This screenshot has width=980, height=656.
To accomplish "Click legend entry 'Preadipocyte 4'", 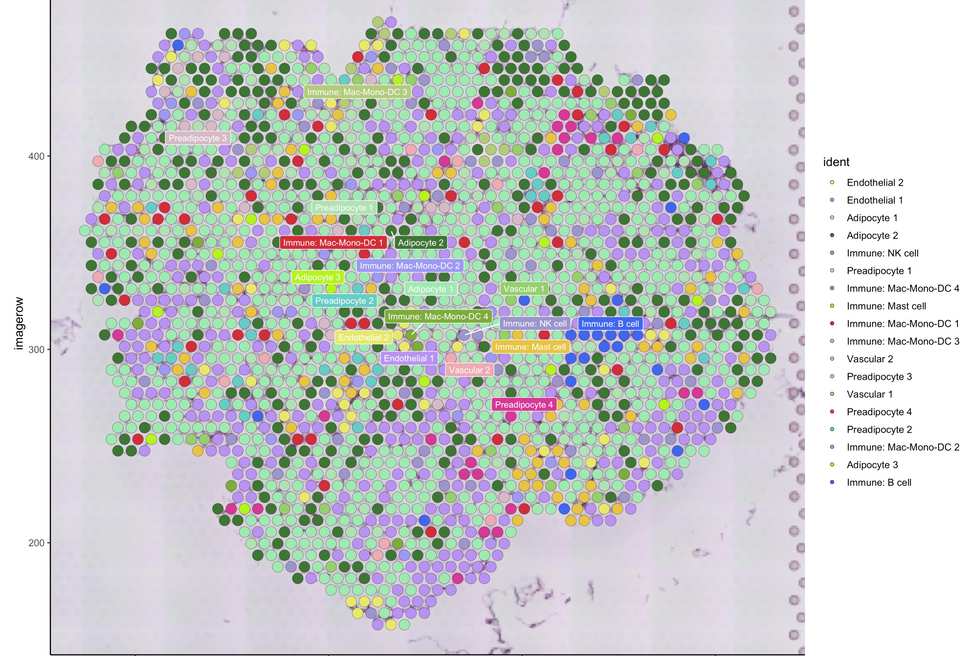I will [879, 412].
